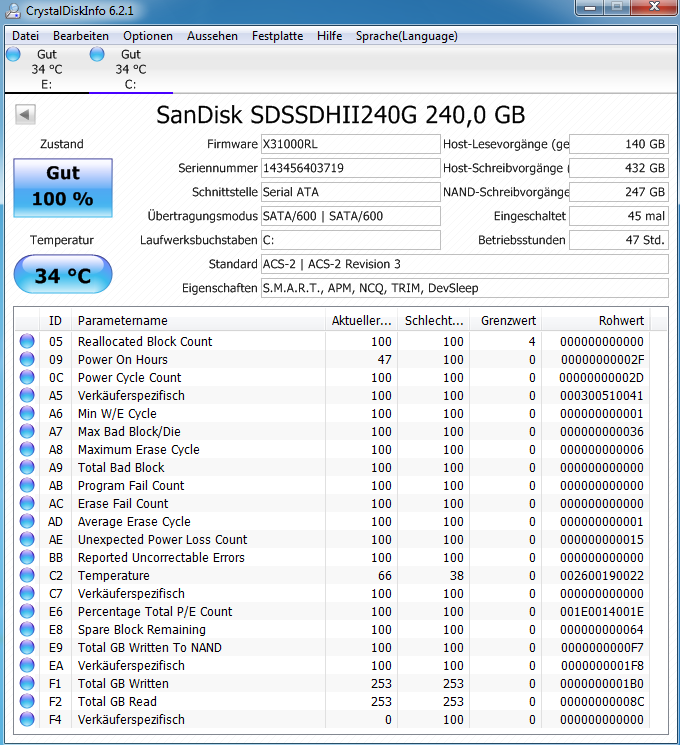Click status icon for Percentage Total P/E Count
The image size is (680, 745).
tap(27, 611)
